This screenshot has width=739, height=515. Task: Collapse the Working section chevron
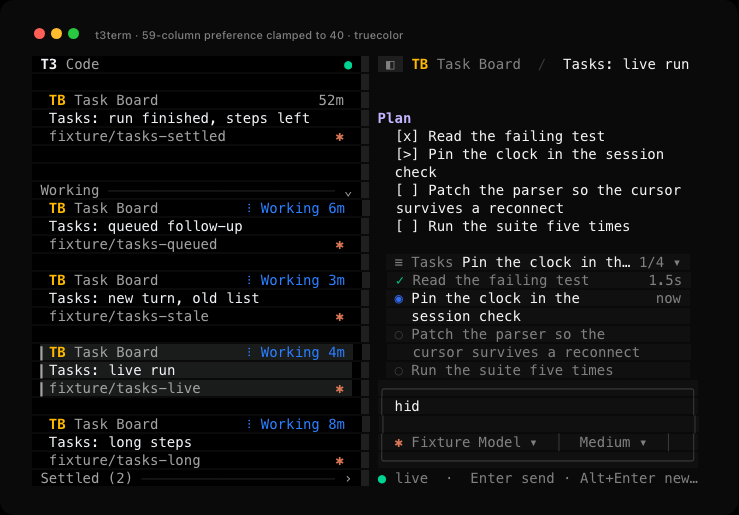[x=348, y=193]
